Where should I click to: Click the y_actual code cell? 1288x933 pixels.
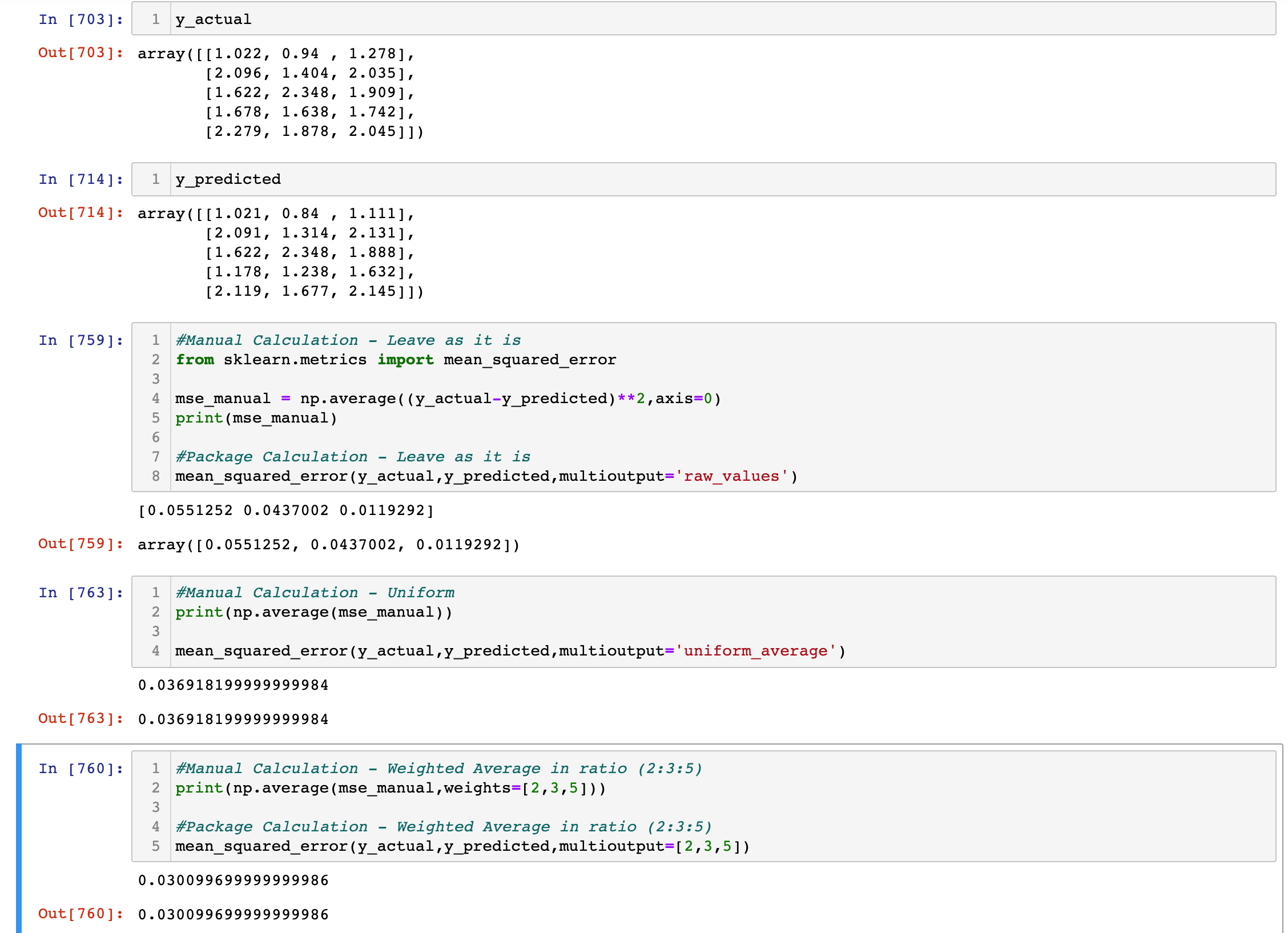(702, 19)
